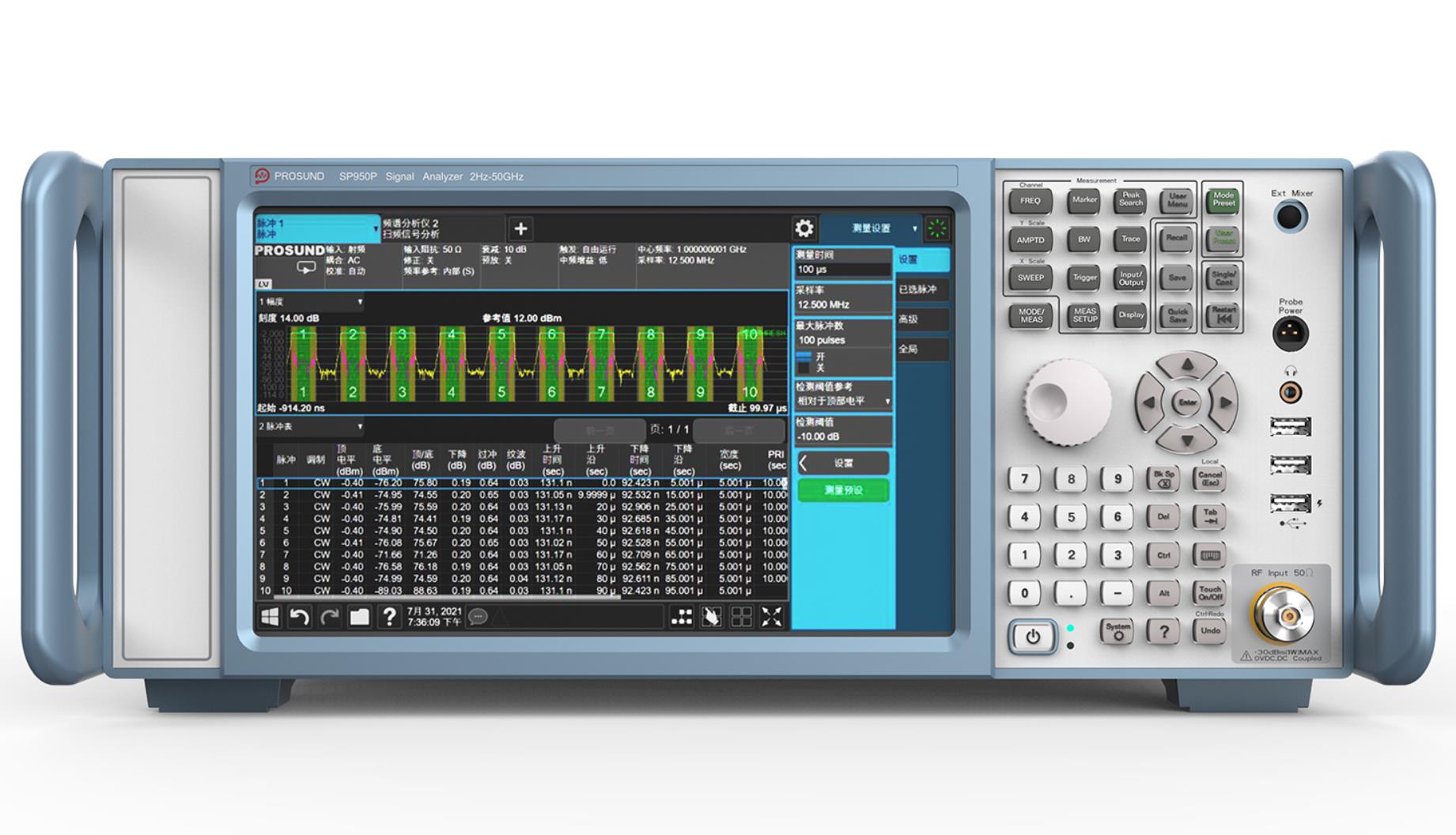Click the undo arrow in the bottom bar
The height and width of the screenshot is (835, 1456).
point(299,617)
